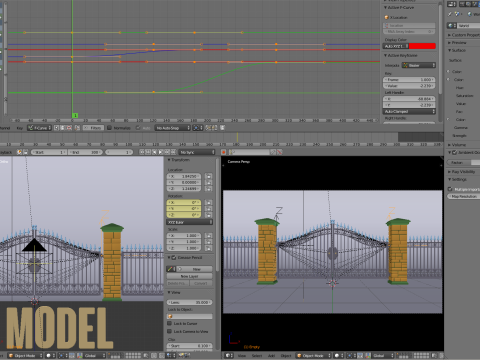This screenshot has width=480, height=360.
Task: Adjust the ambient occlusion Factor slider
Action: 463,162
